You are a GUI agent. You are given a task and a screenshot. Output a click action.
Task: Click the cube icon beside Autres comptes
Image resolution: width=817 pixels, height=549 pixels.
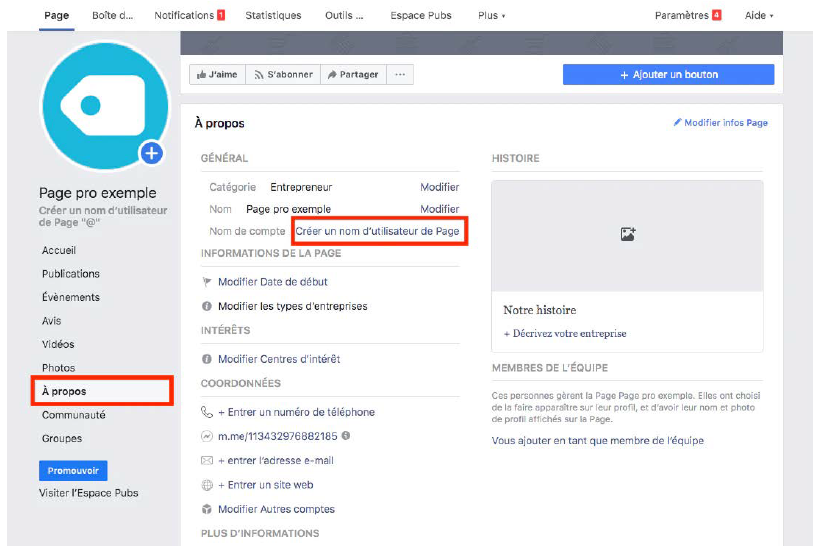207,509
